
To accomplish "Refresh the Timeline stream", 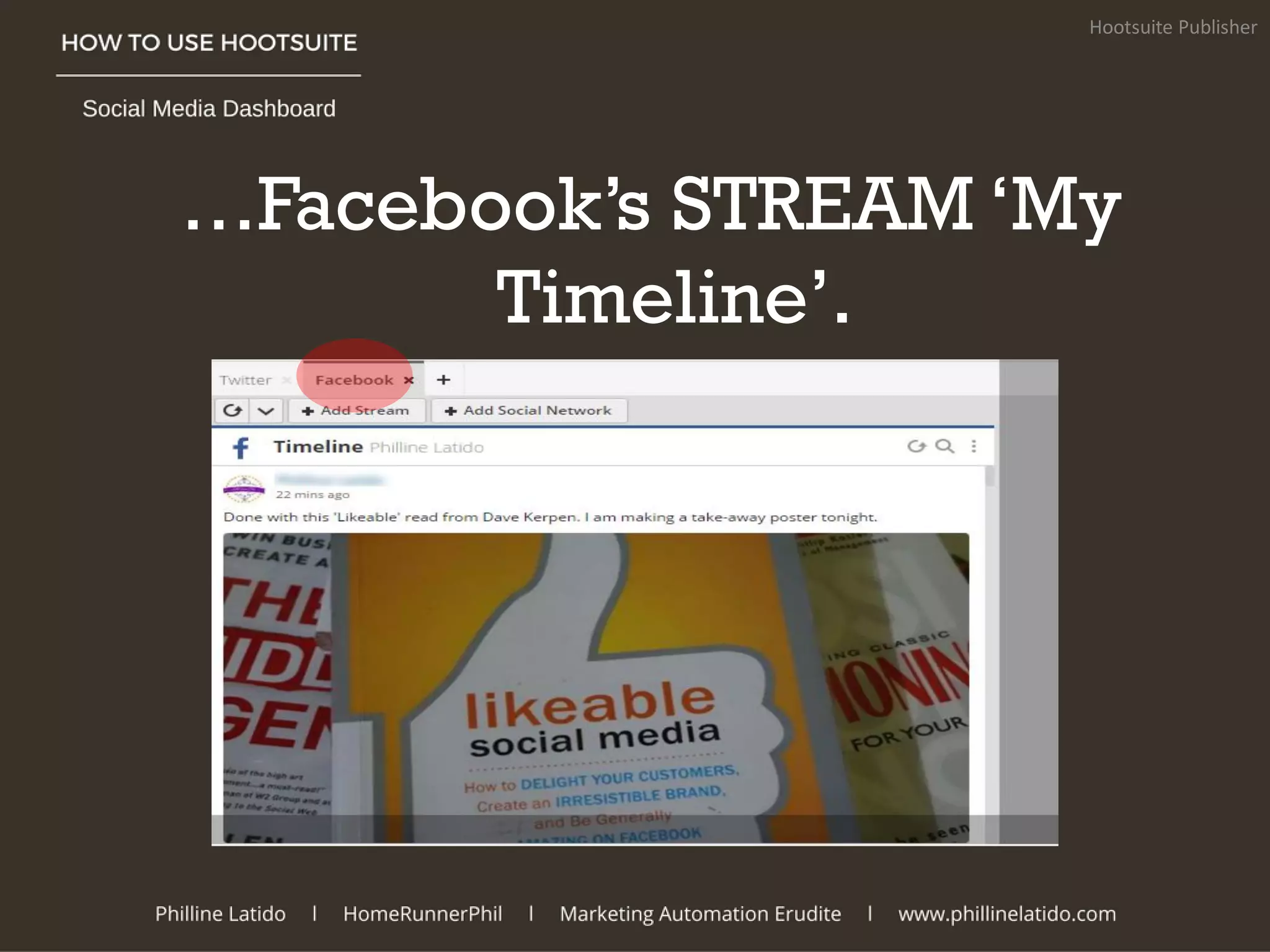I will pos(916,446).
